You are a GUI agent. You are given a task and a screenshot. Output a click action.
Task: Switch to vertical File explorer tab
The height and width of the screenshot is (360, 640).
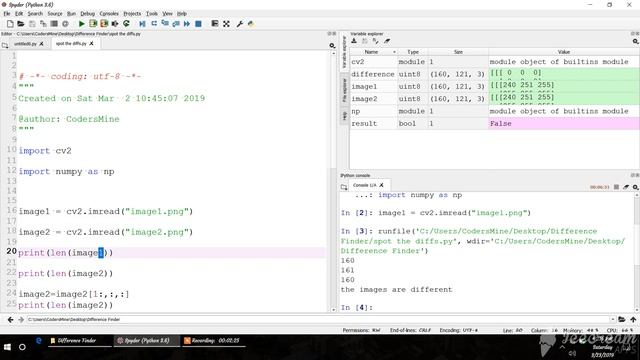(x=344, y=91)
